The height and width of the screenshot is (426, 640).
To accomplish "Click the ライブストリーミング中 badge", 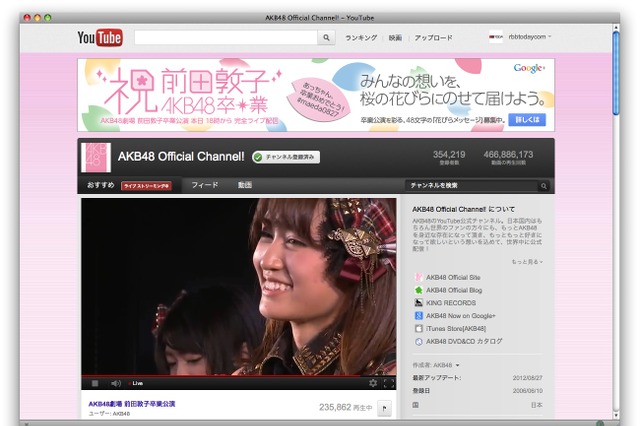I will point(146,186).
